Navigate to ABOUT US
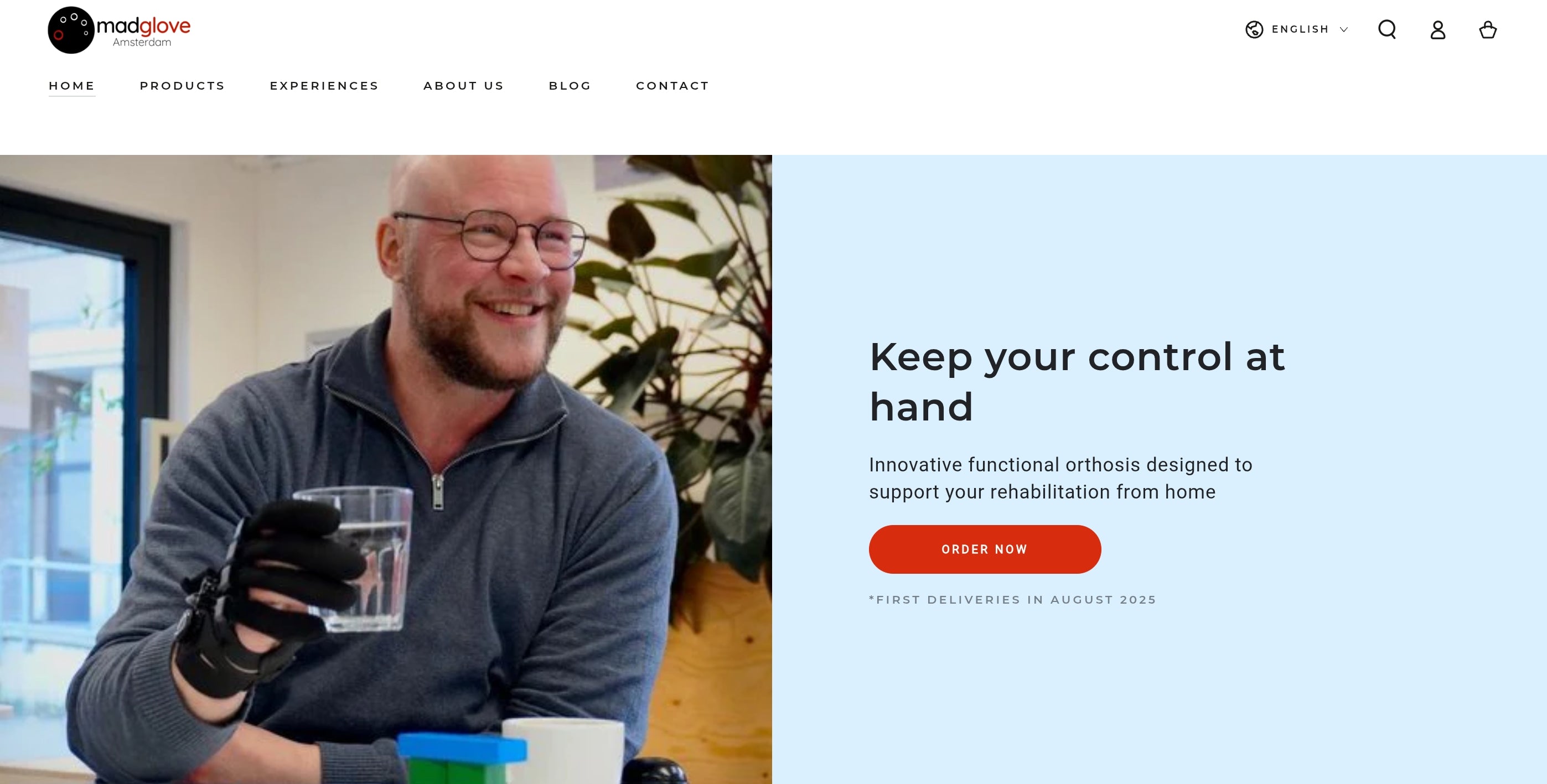Screen dimensions: 1547x784 click(x=464, y=86)
